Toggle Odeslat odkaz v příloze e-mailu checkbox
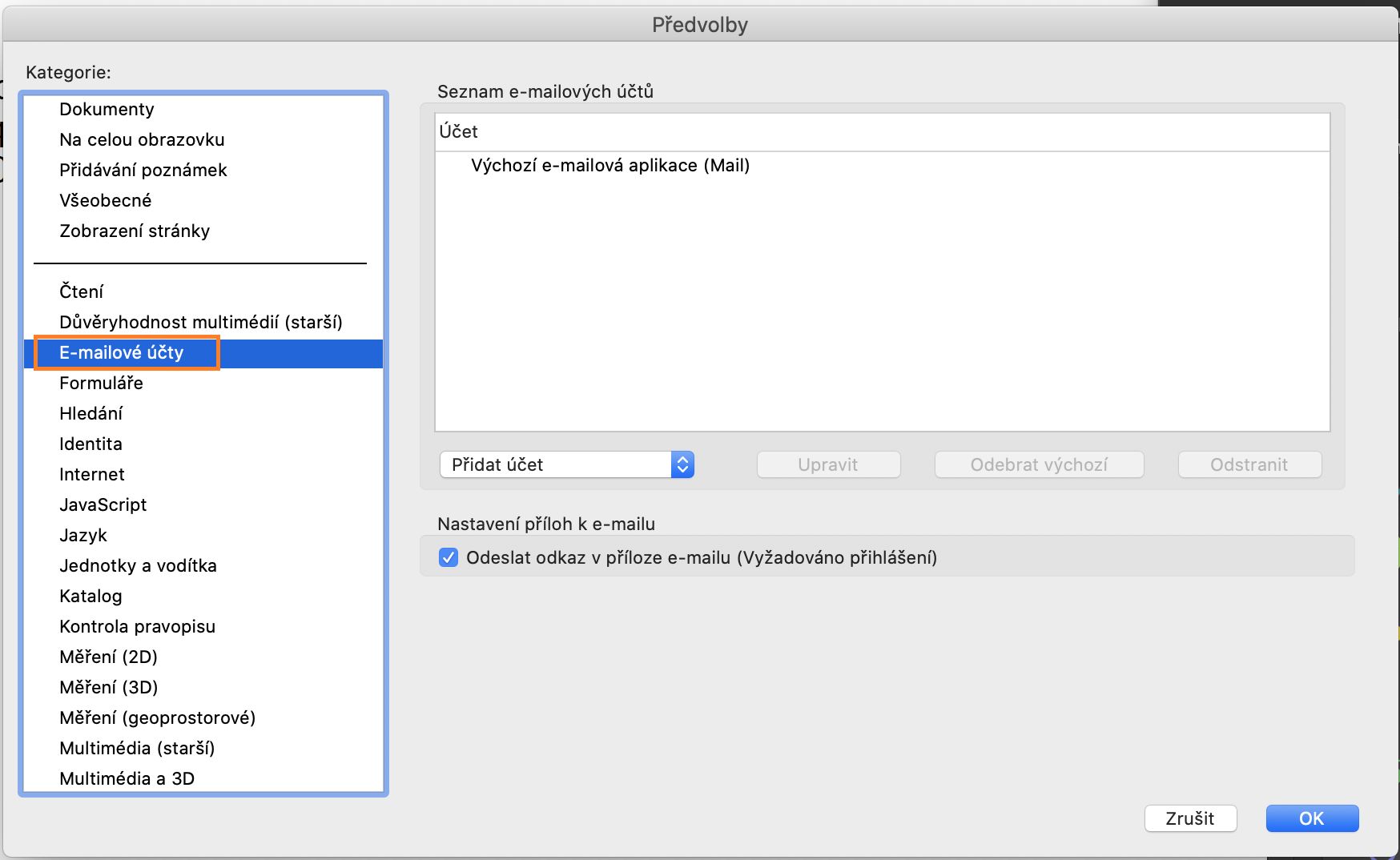 [449, 557]
